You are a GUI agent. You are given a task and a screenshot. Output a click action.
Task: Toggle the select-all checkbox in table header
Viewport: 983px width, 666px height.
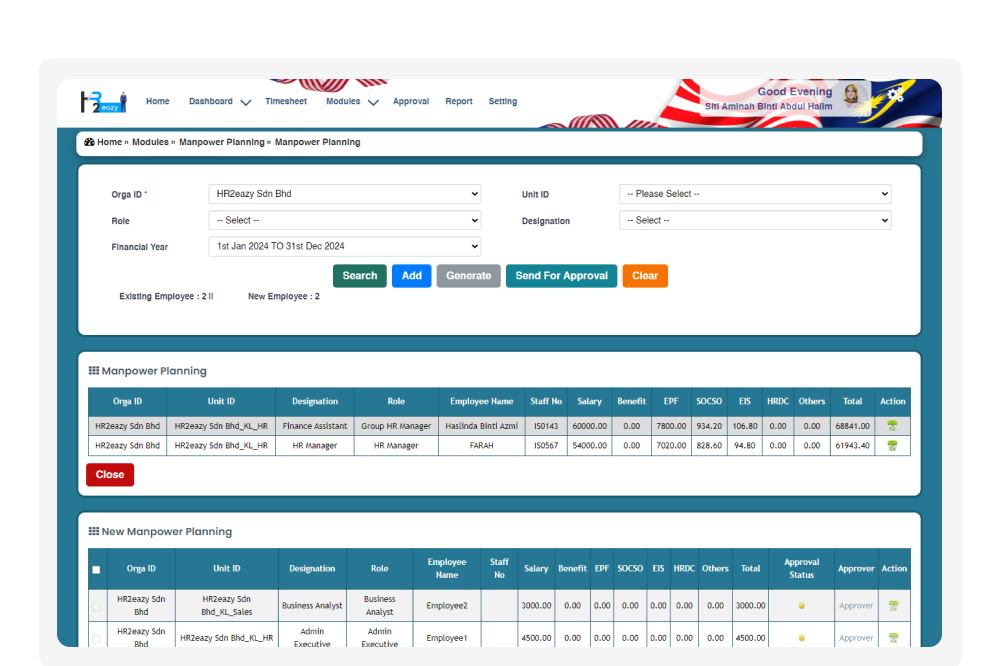tap(96, 570)
